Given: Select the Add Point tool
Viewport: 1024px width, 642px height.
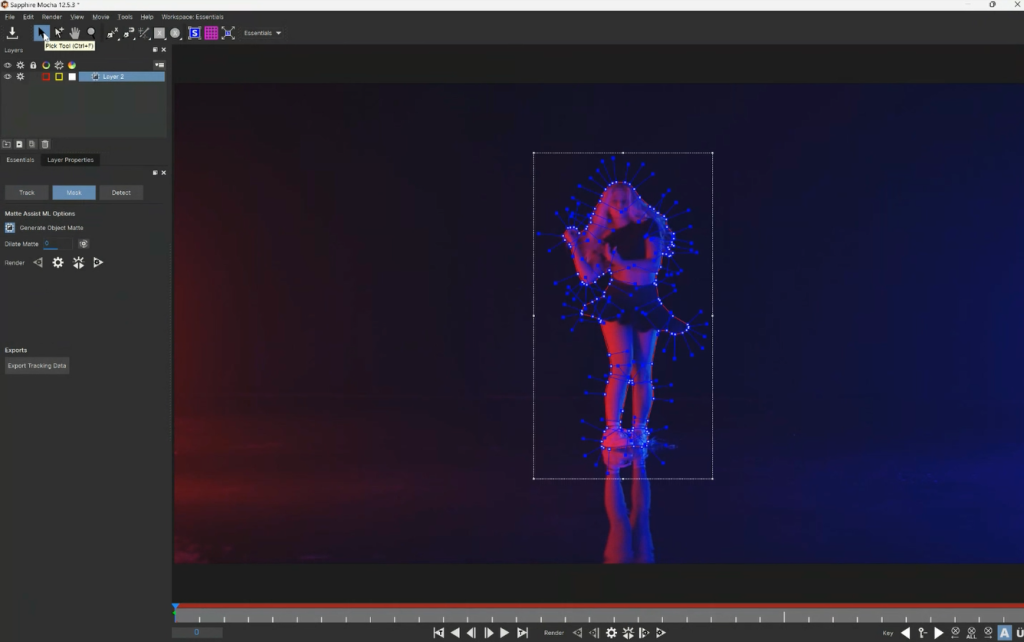Looking at the screenshot, I should point(58,33).
